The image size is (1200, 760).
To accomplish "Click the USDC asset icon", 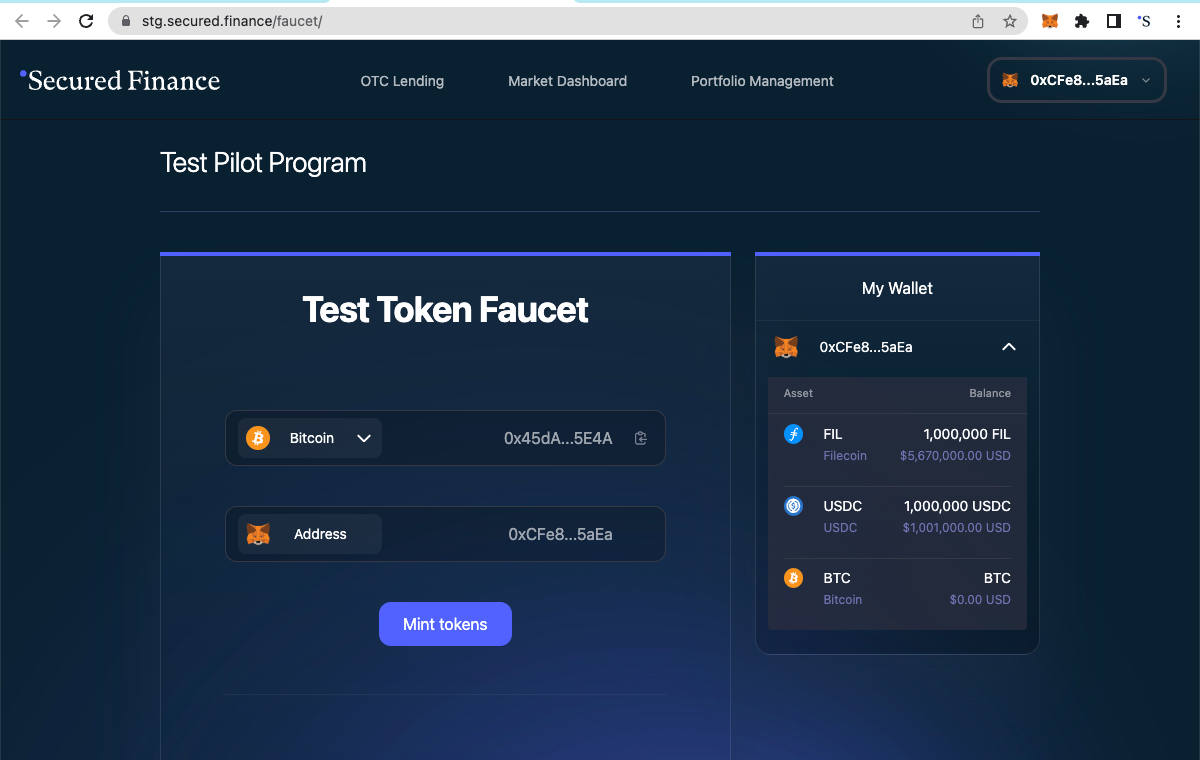I will [x=794, y=506].
